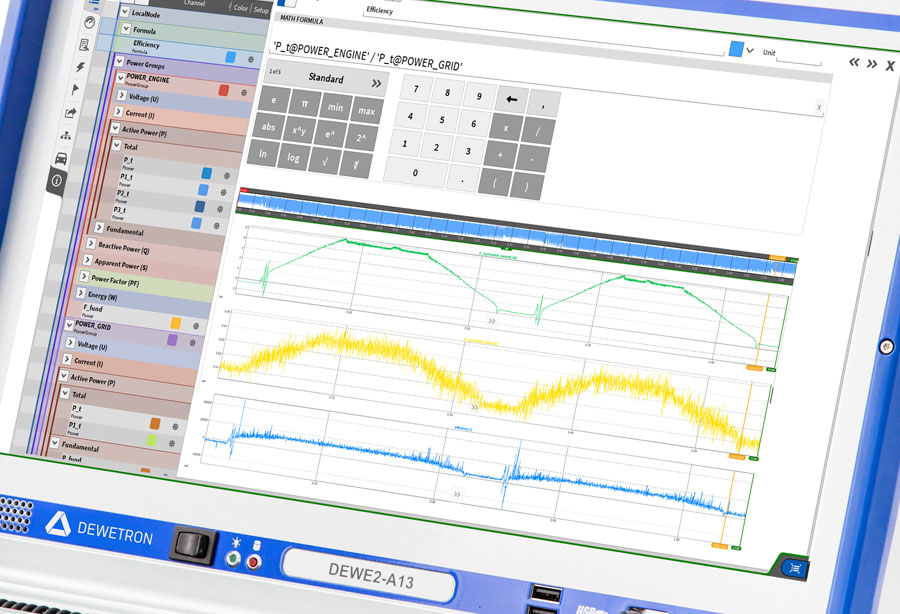The width and height of the screenshot is (900, 614).
Task: Insert the pi constant
Action: point(305,103)
